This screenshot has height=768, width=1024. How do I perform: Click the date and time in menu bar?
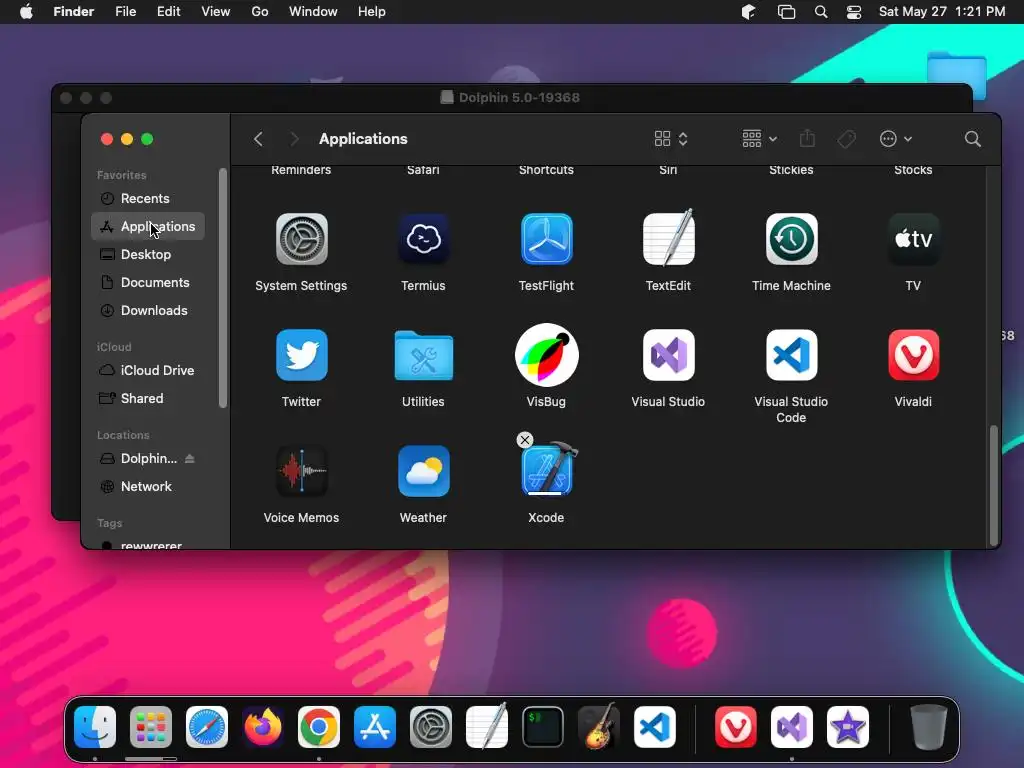(x=942, y=12)
